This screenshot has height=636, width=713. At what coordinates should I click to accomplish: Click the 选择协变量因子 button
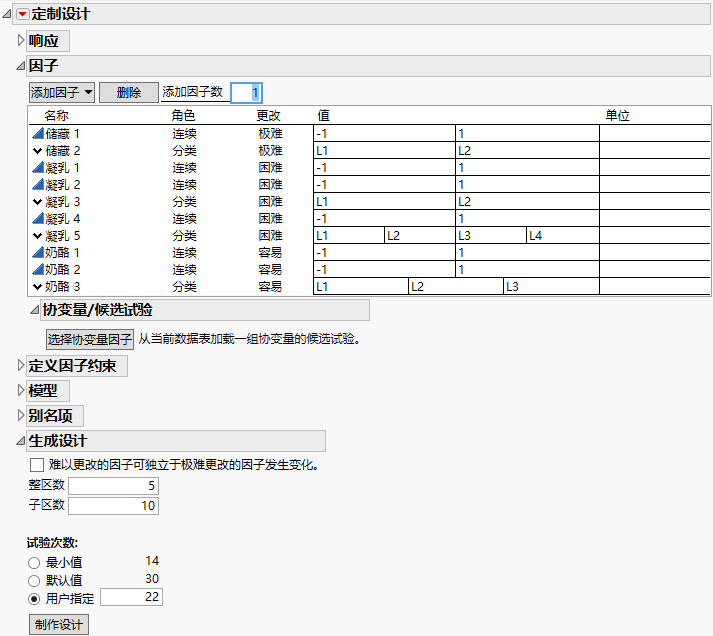[x=90, y=339]
